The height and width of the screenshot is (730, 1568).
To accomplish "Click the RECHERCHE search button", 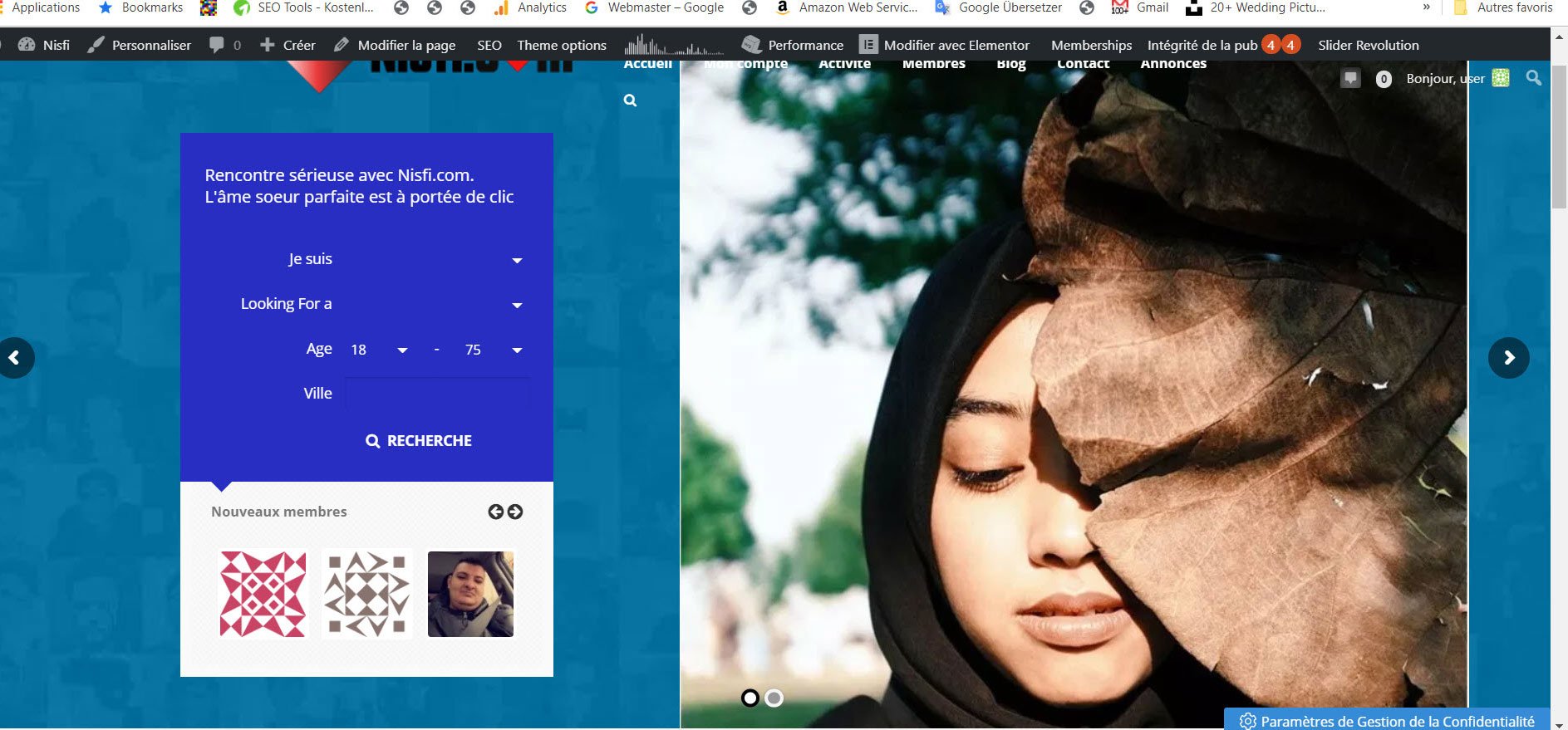I will point(419,441).
